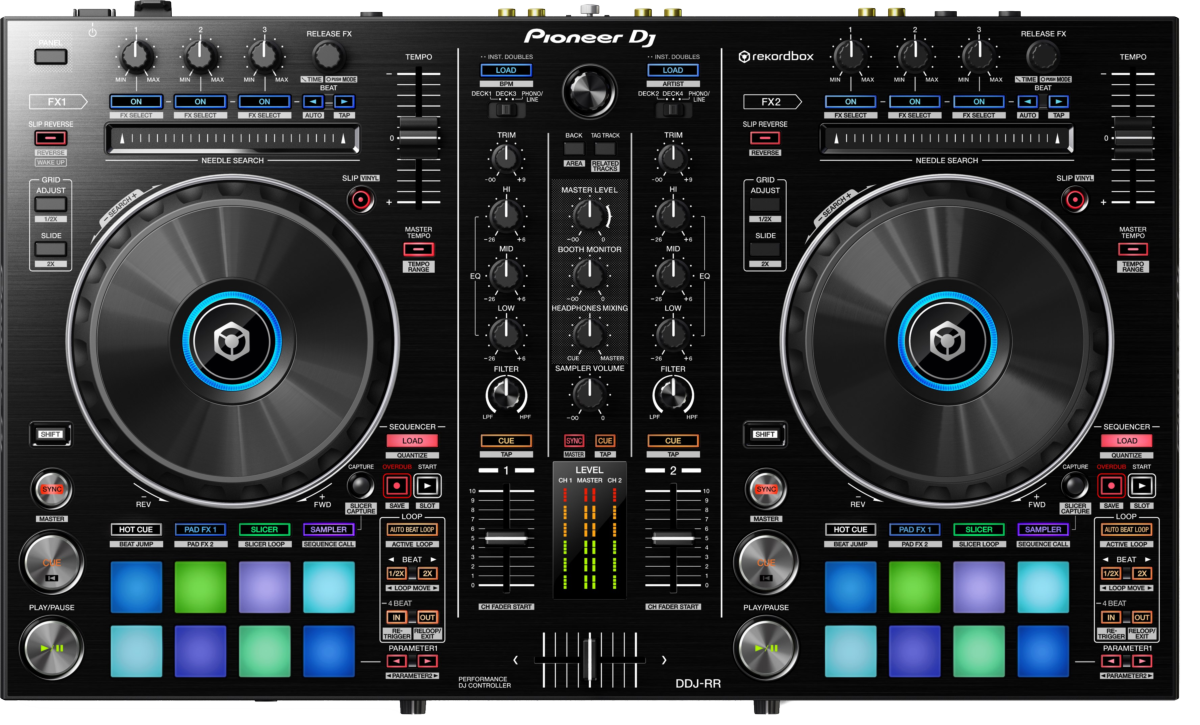Select SAMPLER pad mode on deck 2
This screenshot has height=725, width=1200.
(x=1043, y=529)
